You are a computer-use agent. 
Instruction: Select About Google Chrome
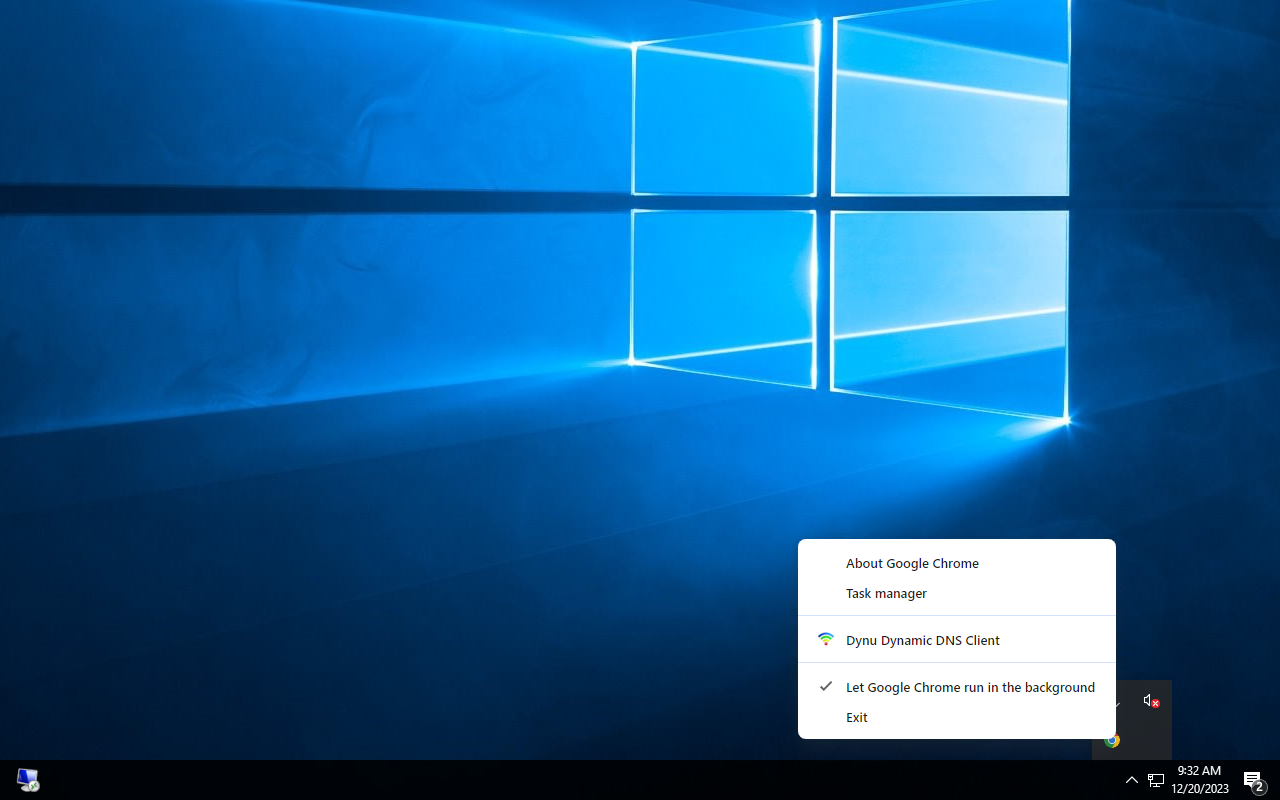(x=912, y=563)
